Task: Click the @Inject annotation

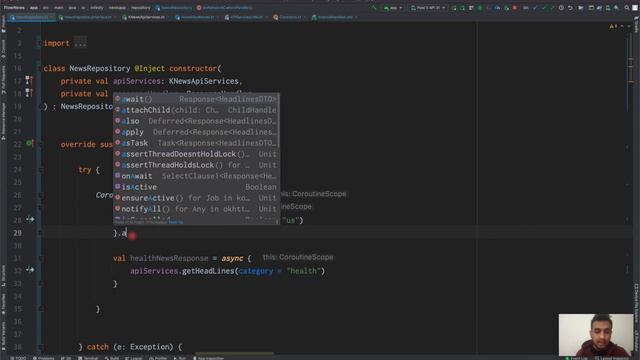Action: point(149,69)
